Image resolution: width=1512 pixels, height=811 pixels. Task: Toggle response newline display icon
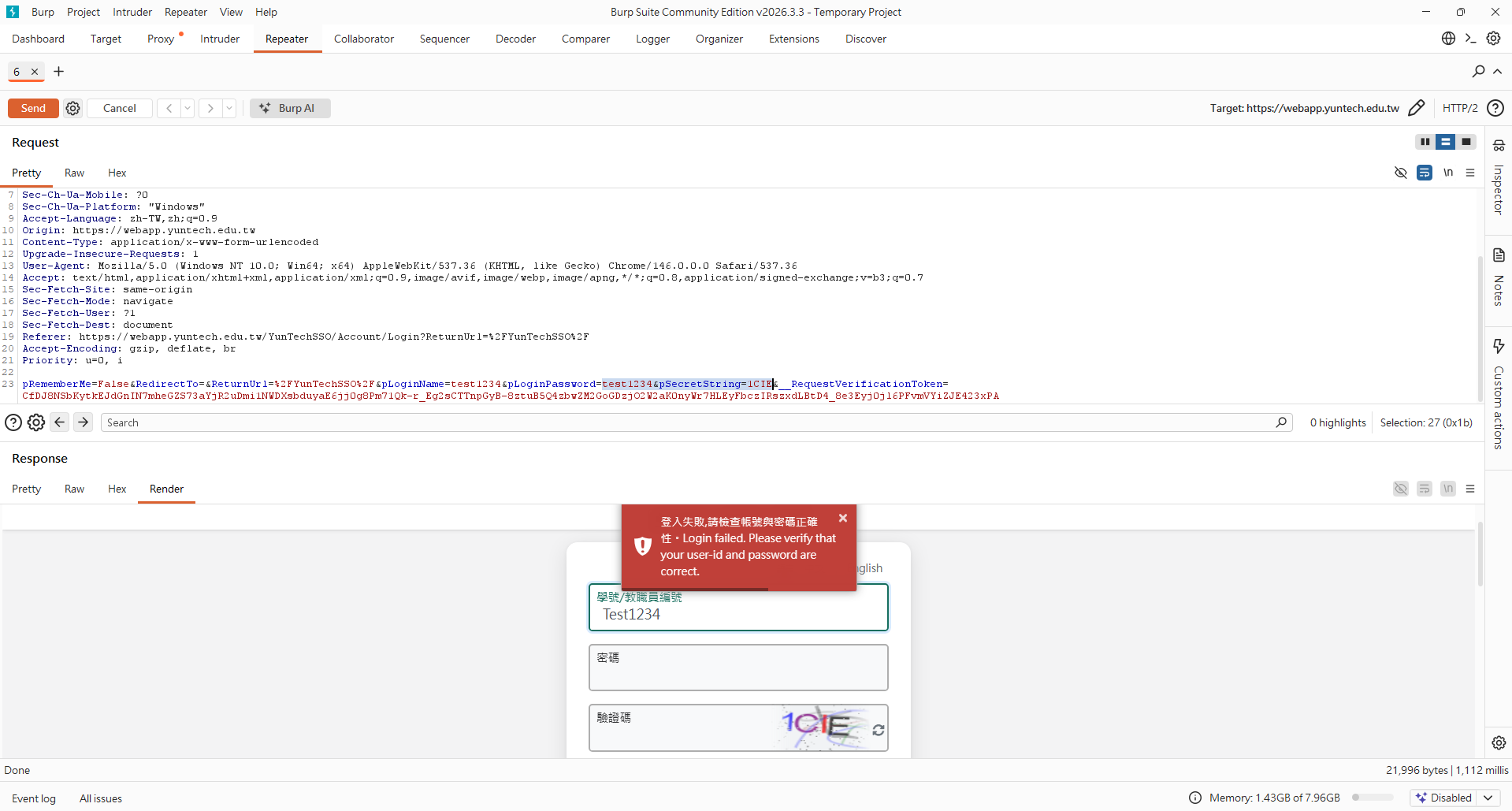tap(1447, 489)
